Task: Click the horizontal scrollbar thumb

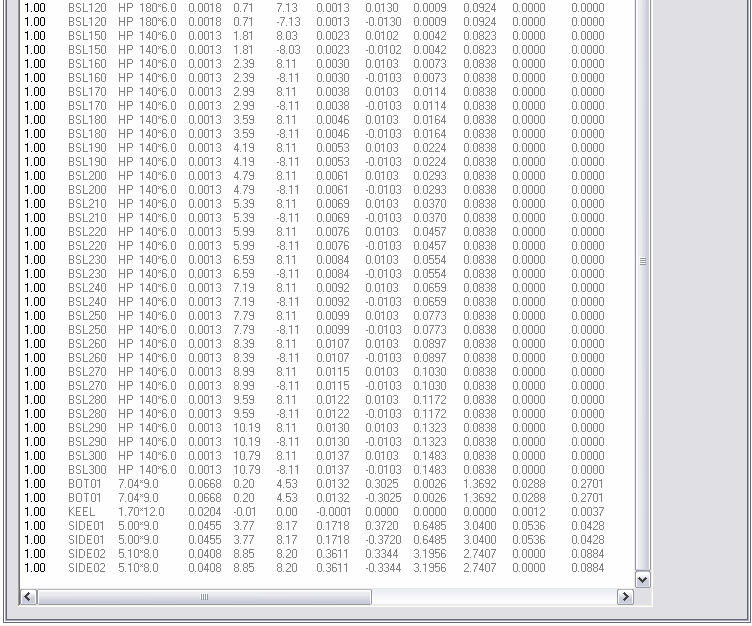Action: click(204, 597)
